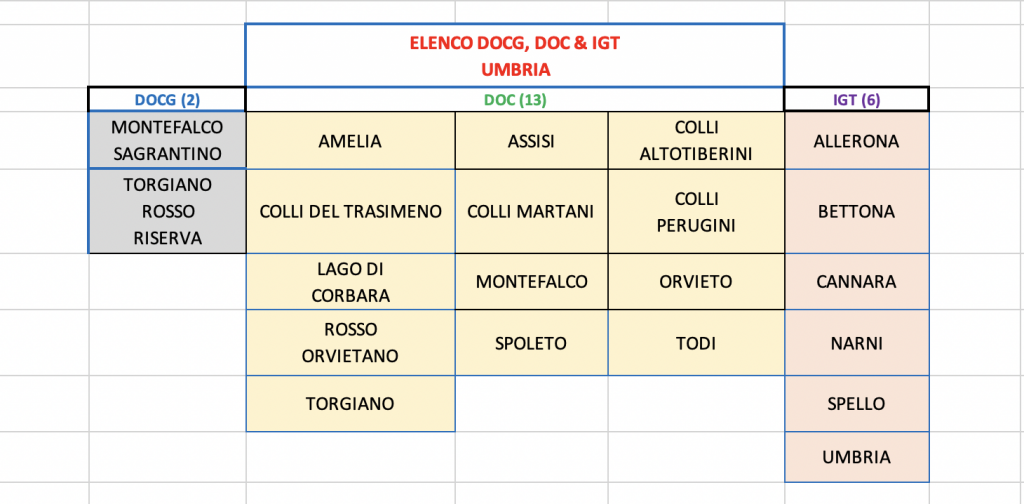Select the SPOLETO cell

532,343
